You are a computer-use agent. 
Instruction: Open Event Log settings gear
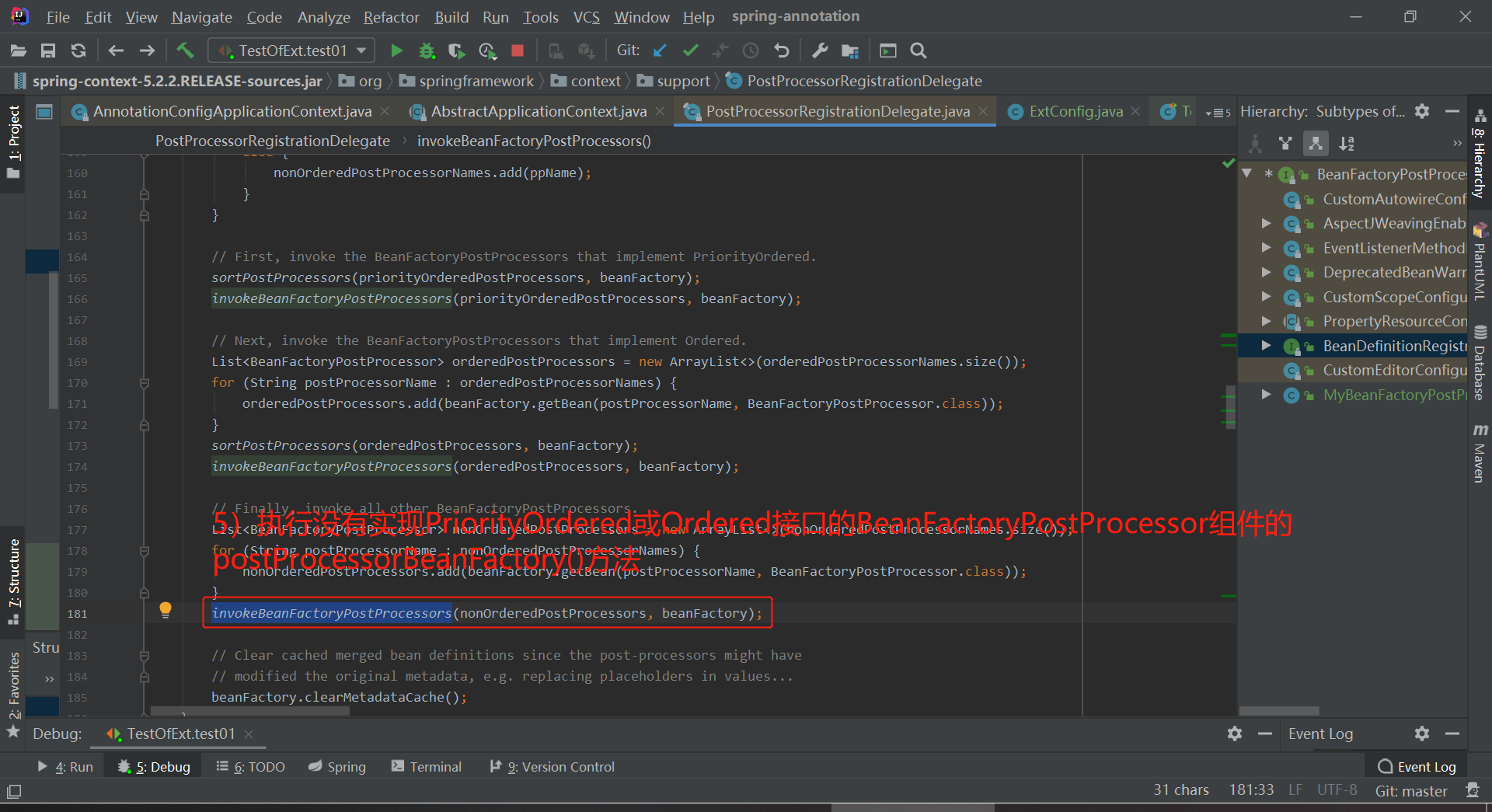[1422, 734]
